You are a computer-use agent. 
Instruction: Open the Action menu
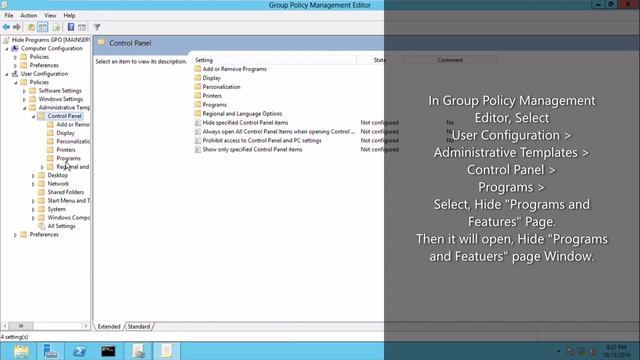tap(29, 16)
